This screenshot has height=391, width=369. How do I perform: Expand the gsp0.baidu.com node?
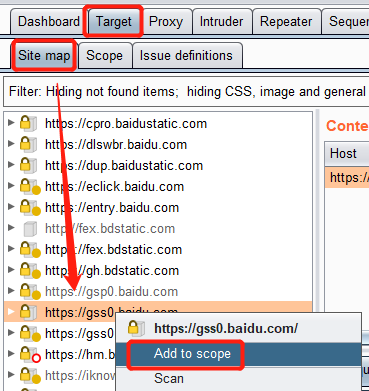pos(11,291)
